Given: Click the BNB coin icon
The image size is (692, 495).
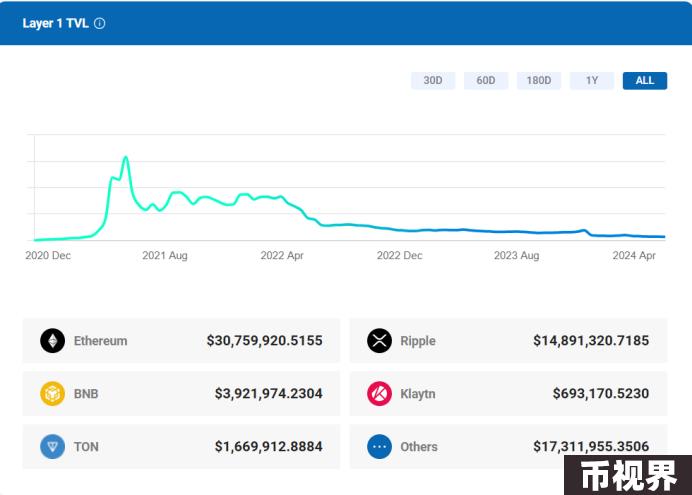Looking at the screenshot, I should point(53,394).
